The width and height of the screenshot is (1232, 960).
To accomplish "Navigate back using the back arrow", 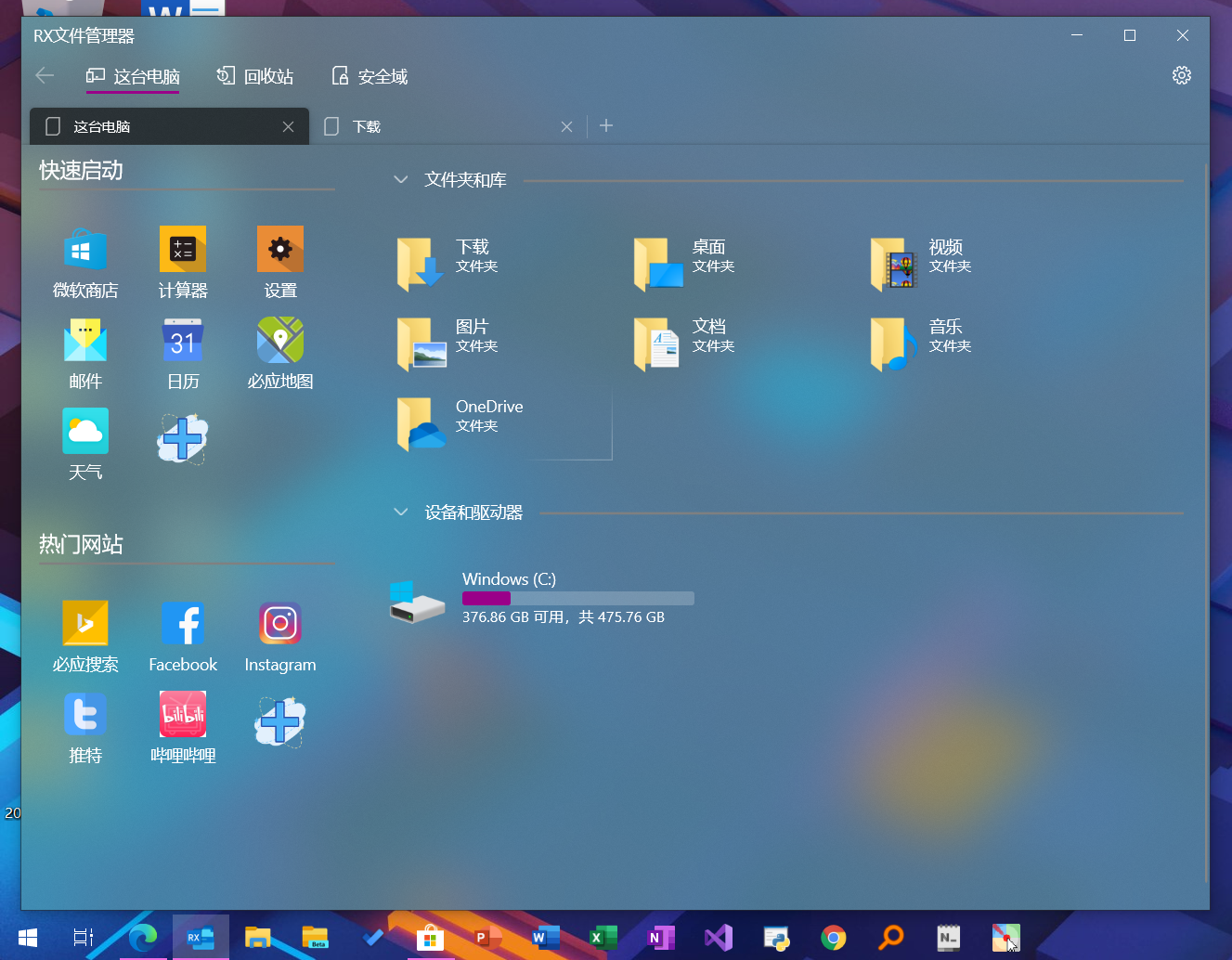I will [45, 75].
